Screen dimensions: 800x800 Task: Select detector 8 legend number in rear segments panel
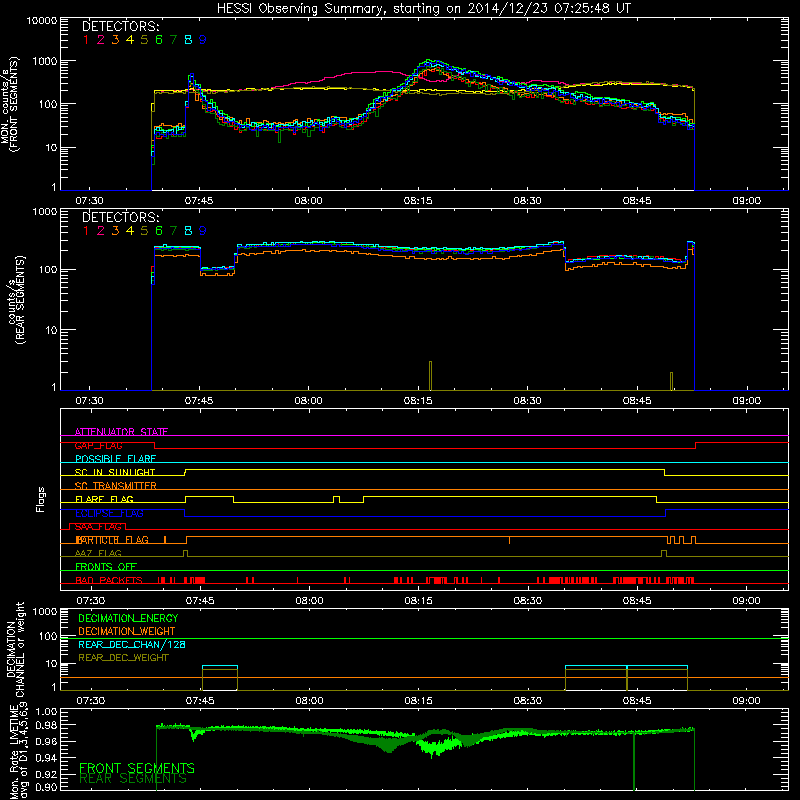click(188, 231)
